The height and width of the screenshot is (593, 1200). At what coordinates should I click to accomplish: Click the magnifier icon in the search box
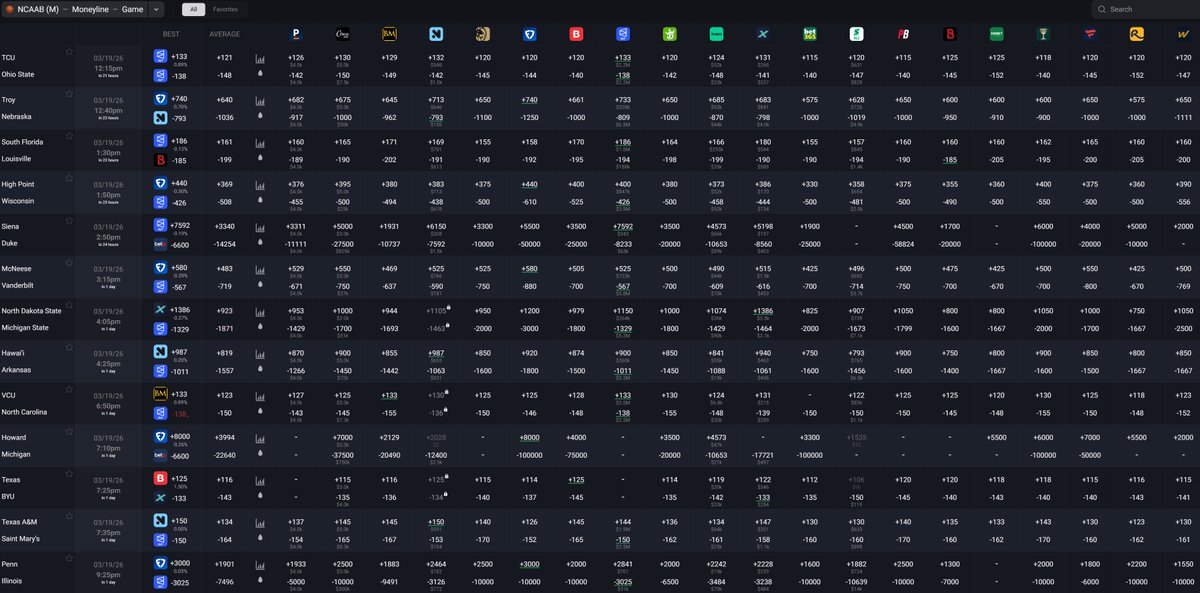pyautogui.click(x=1102, y=9)
